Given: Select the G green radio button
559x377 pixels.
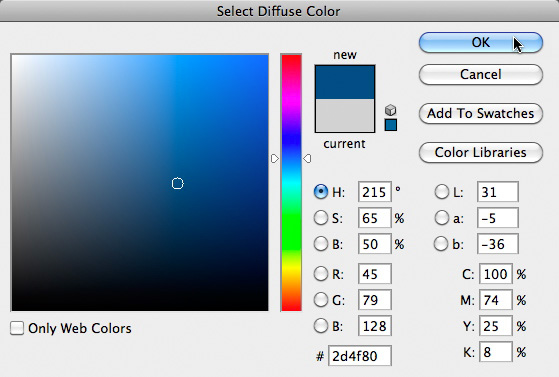Looking at the screenshot, I should pos(321,300).
